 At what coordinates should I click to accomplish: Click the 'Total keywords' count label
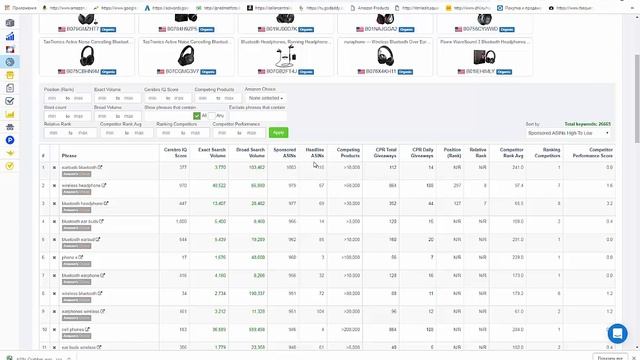tap(588, 124)
